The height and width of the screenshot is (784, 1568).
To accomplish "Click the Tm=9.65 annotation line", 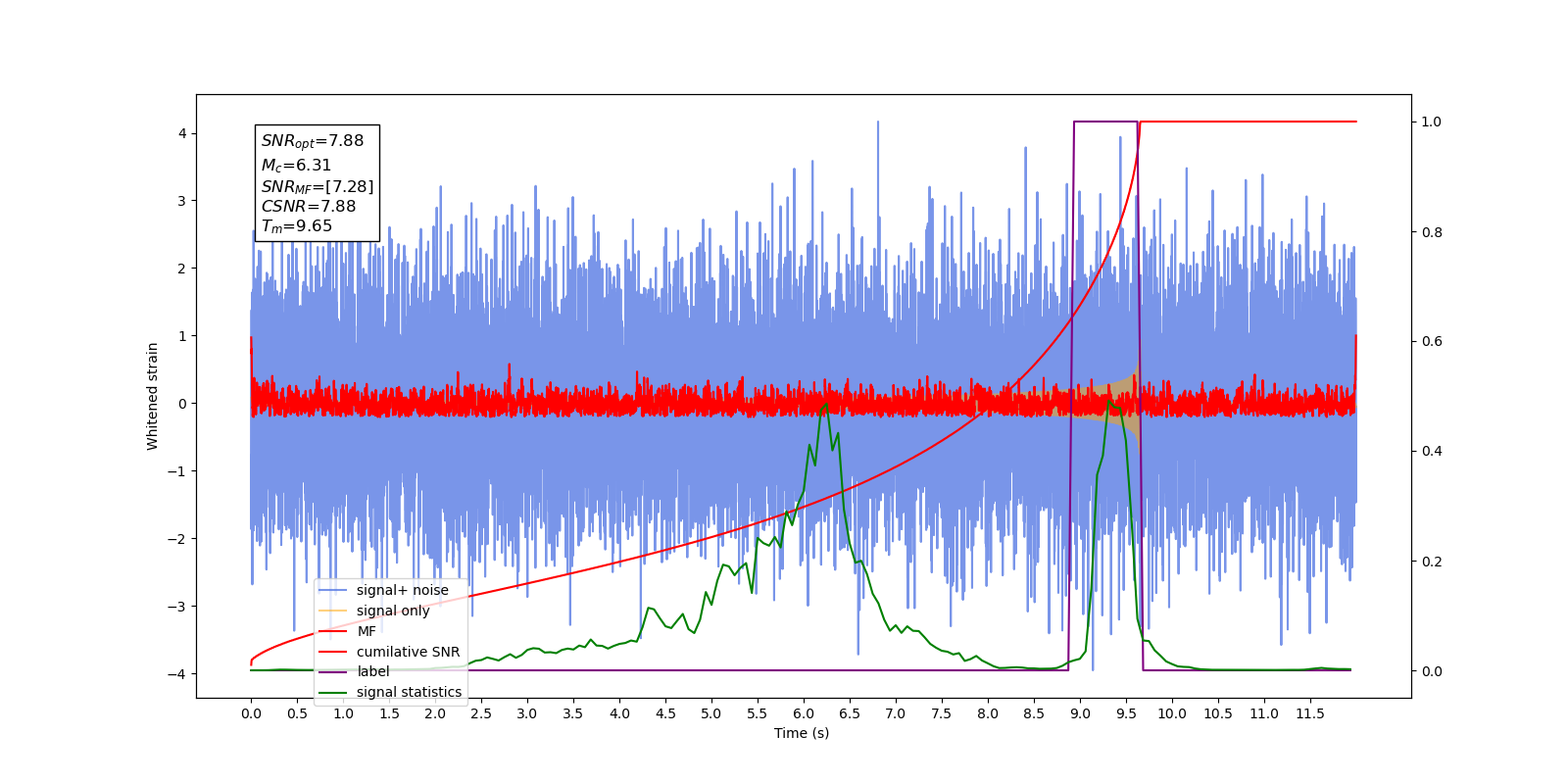I will point(297,226).
